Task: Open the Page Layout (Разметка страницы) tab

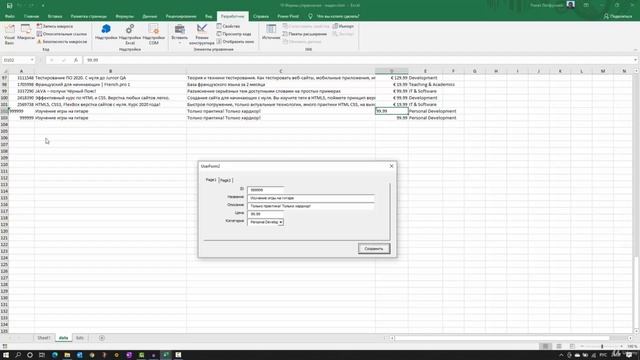Action: pos(89,16)
